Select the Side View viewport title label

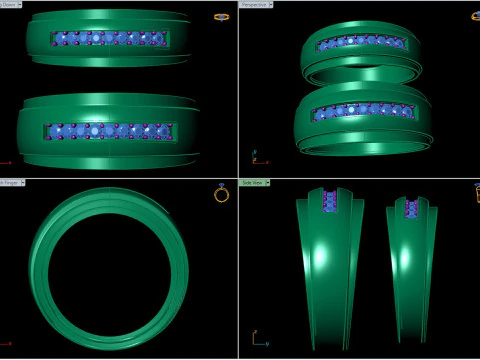(252, 183)
